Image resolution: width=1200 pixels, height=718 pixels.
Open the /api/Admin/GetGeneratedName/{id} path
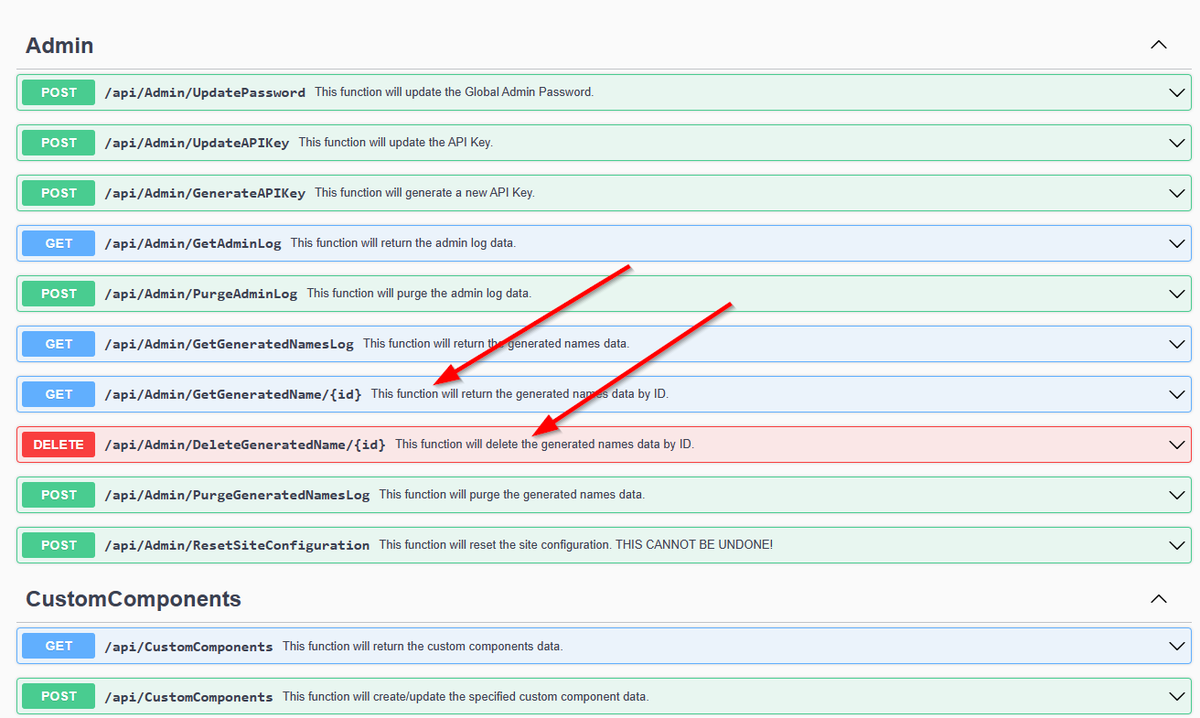tap(233, 394)
